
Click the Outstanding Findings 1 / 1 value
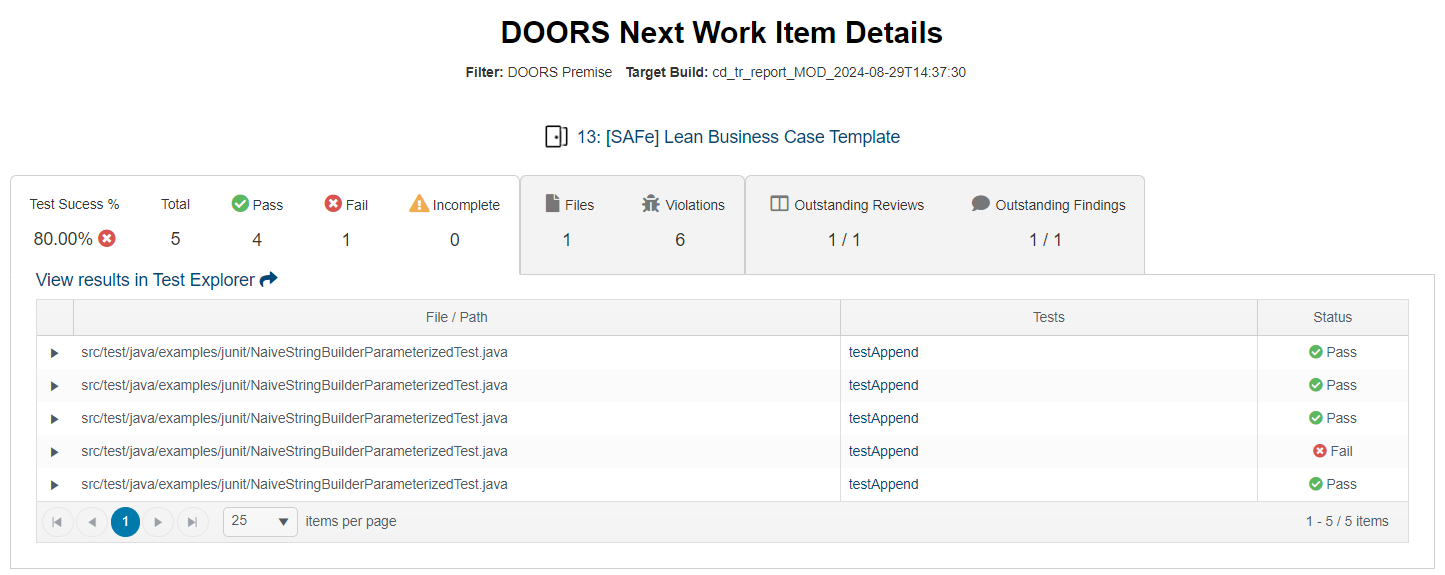1045,240
